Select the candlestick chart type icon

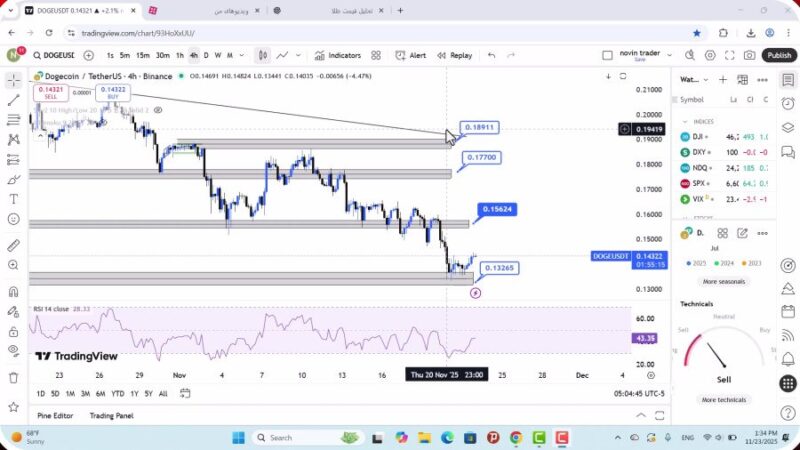(x=262, y=55)
